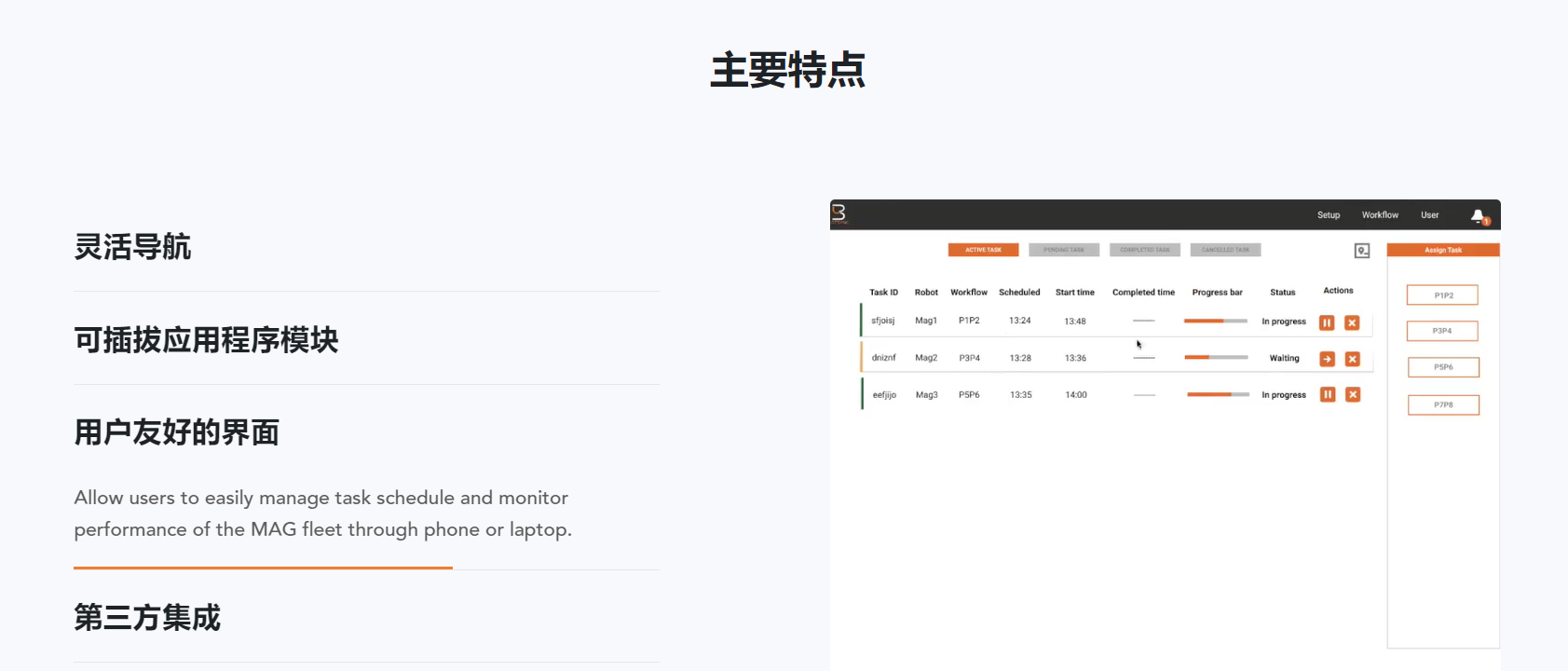The width and height of the screenshot is (1568, 671).
Task: Start the waiting dniznf task with arrow icon
Action: pyautogui.click(x=1327, y=359)
